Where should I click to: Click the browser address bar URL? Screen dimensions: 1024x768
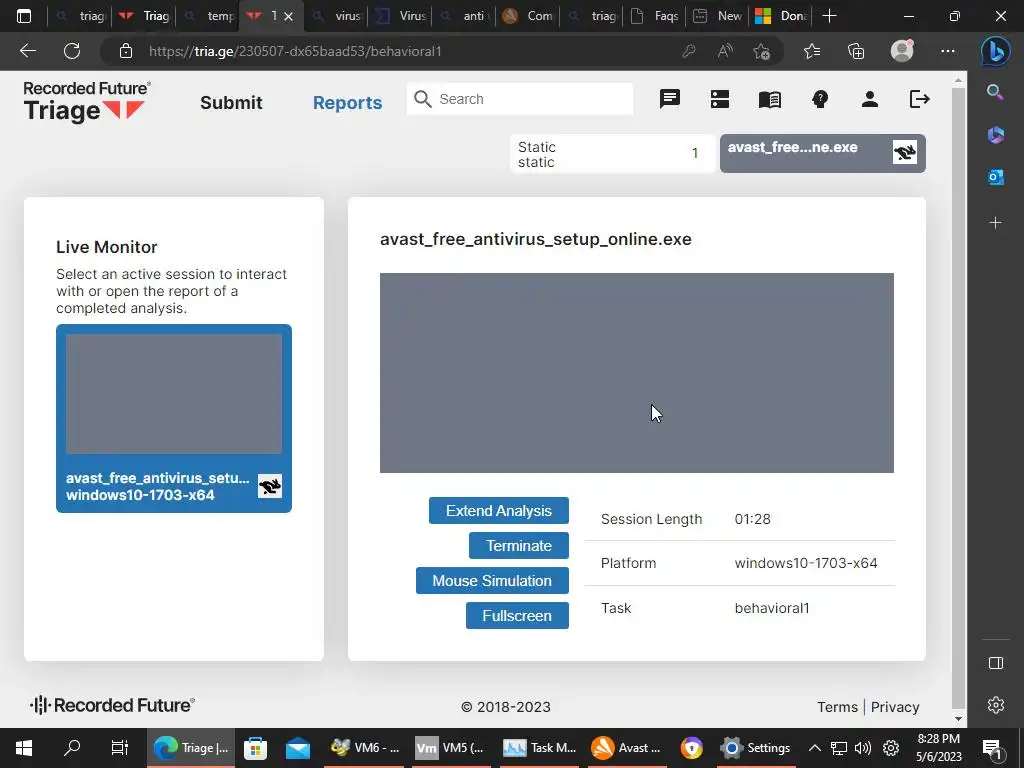click(x=295, y=51)
